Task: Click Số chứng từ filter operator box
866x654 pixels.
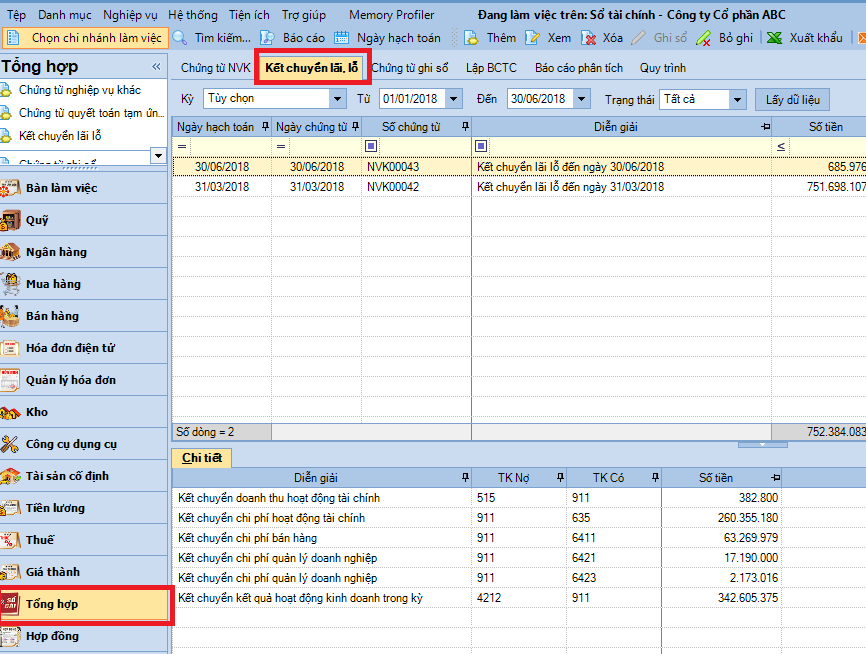Action: 371,146
